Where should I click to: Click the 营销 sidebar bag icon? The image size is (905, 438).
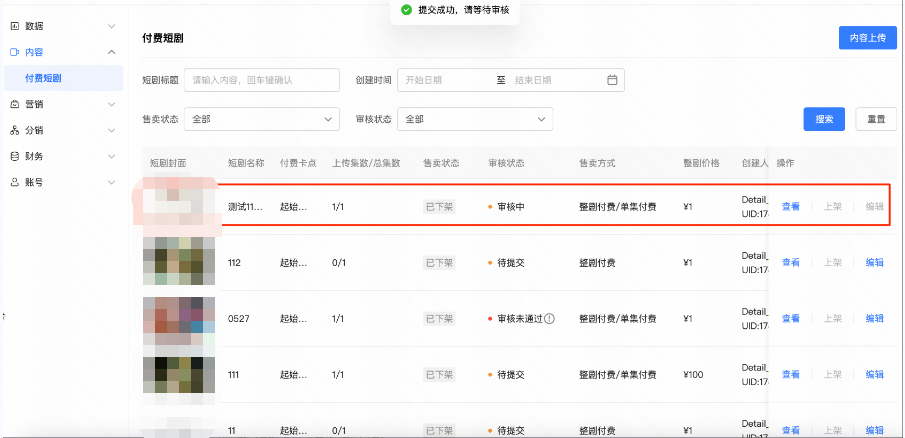pyautogui.click(x=15, y=104)
